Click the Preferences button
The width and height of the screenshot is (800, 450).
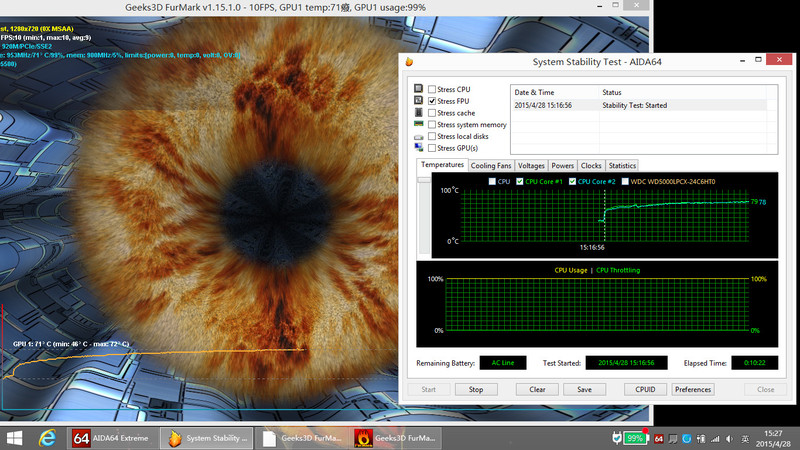pos(693,389)
